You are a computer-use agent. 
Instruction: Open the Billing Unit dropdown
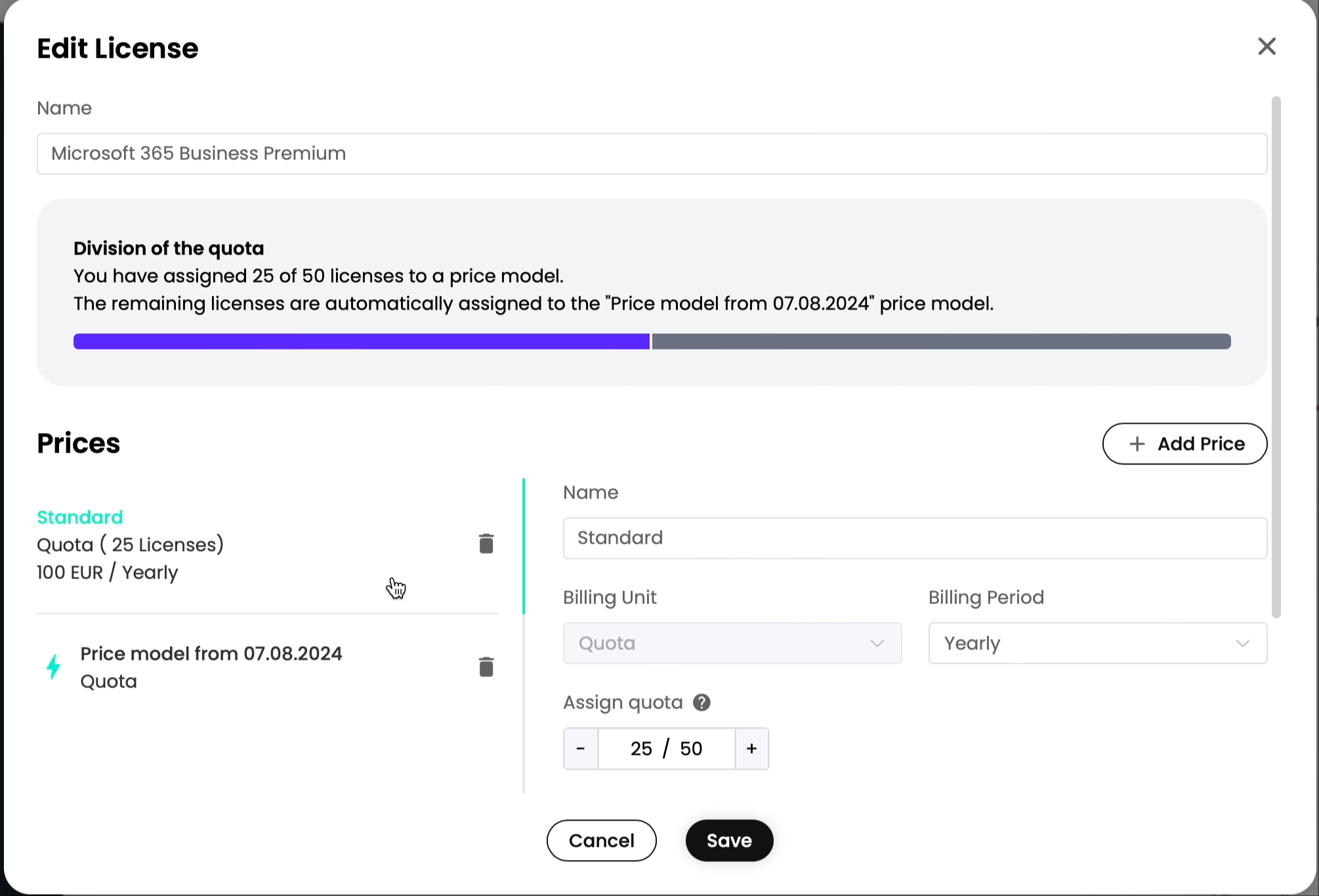coord(732,643)
